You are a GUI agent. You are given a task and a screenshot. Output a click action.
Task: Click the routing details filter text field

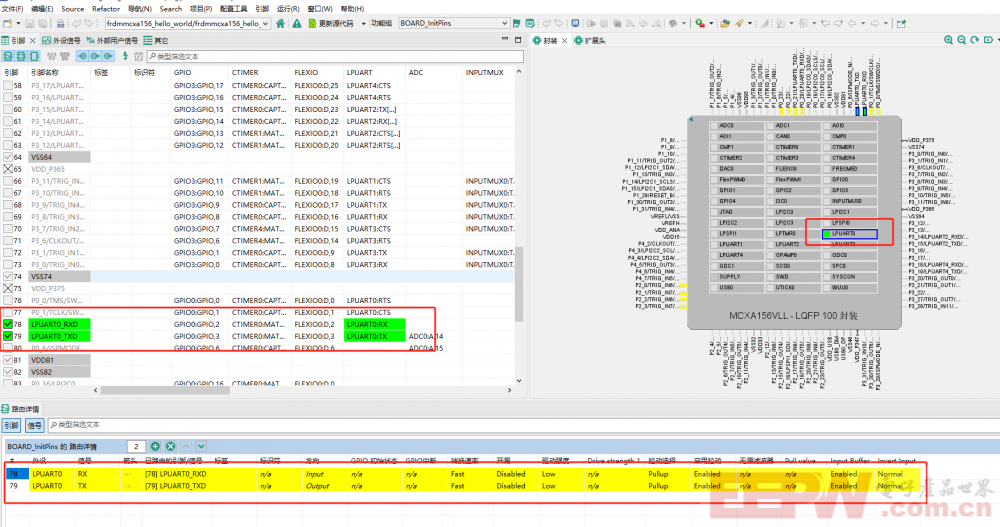tap(523, 425)
